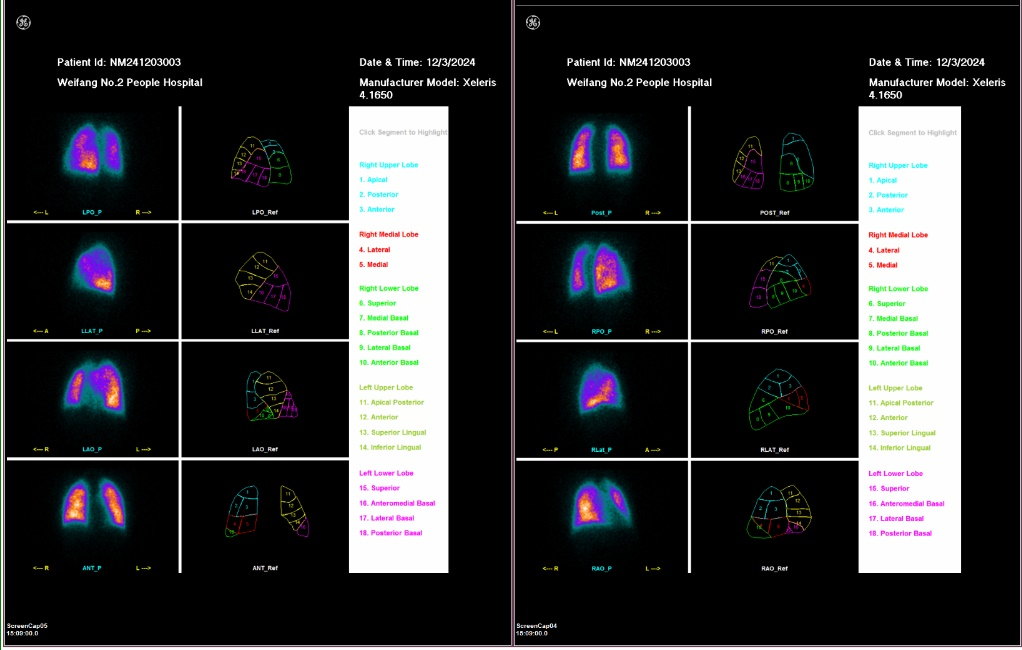
Task: Click 'Right Medial Lobe' heading in ScreenCap05 panel
Action: click(x=388, y=234)
